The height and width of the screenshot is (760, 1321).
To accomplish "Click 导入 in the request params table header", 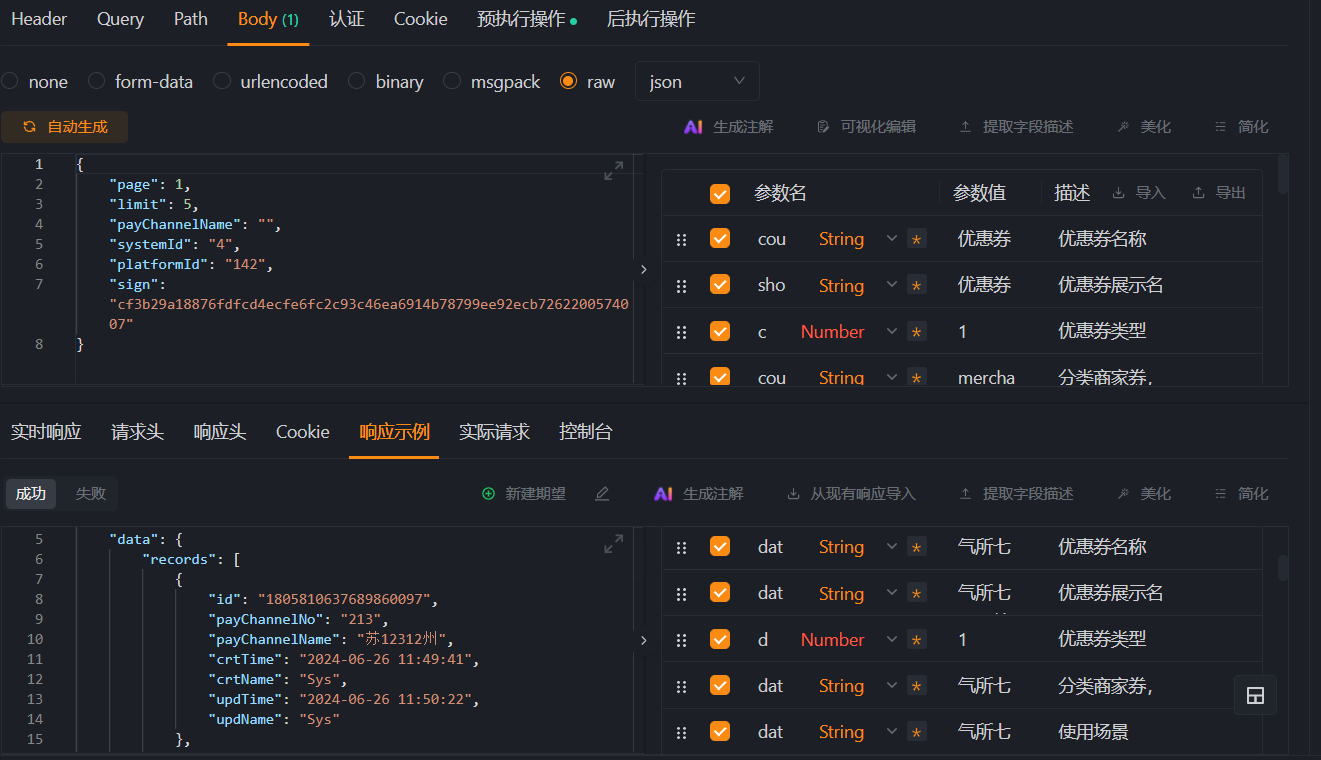I will coord(1139,193).
